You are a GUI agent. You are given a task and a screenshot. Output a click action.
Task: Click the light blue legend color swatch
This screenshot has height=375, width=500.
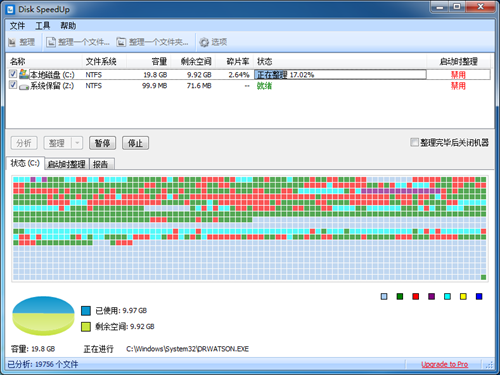[384, 296]
